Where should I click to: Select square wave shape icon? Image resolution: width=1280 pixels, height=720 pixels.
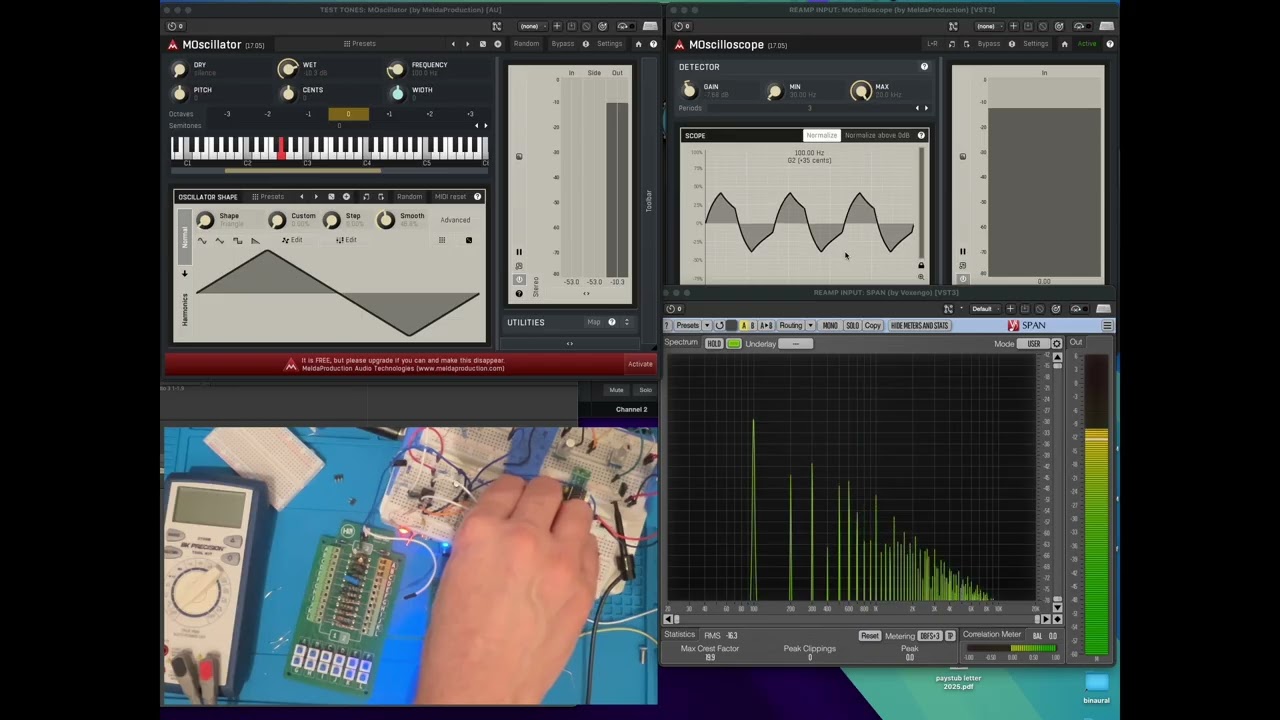coord(237,240)
